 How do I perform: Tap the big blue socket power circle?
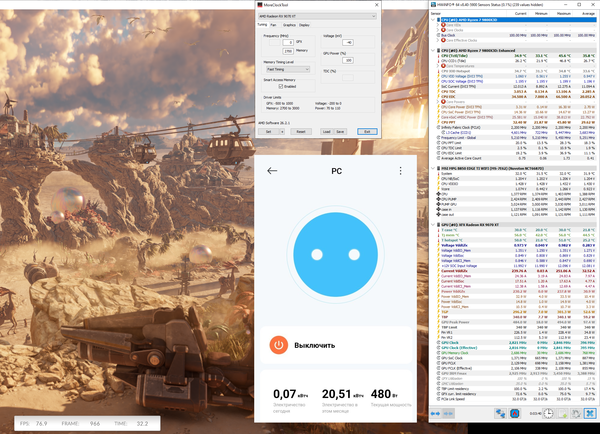tap(336, 255)
